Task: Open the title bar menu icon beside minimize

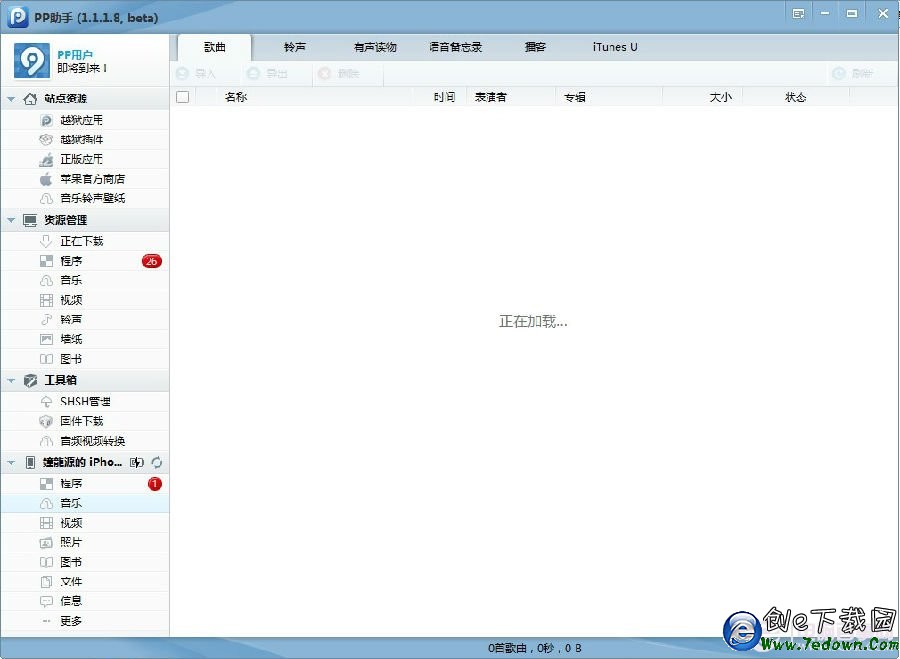Action: pyautogui.click(x=798, y=13)
